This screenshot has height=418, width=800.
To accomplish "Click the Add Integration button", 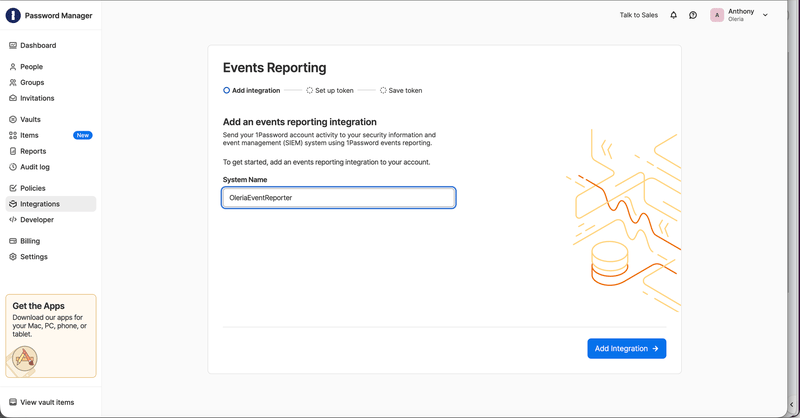I will pyautogui.click(x=627, y=349).
